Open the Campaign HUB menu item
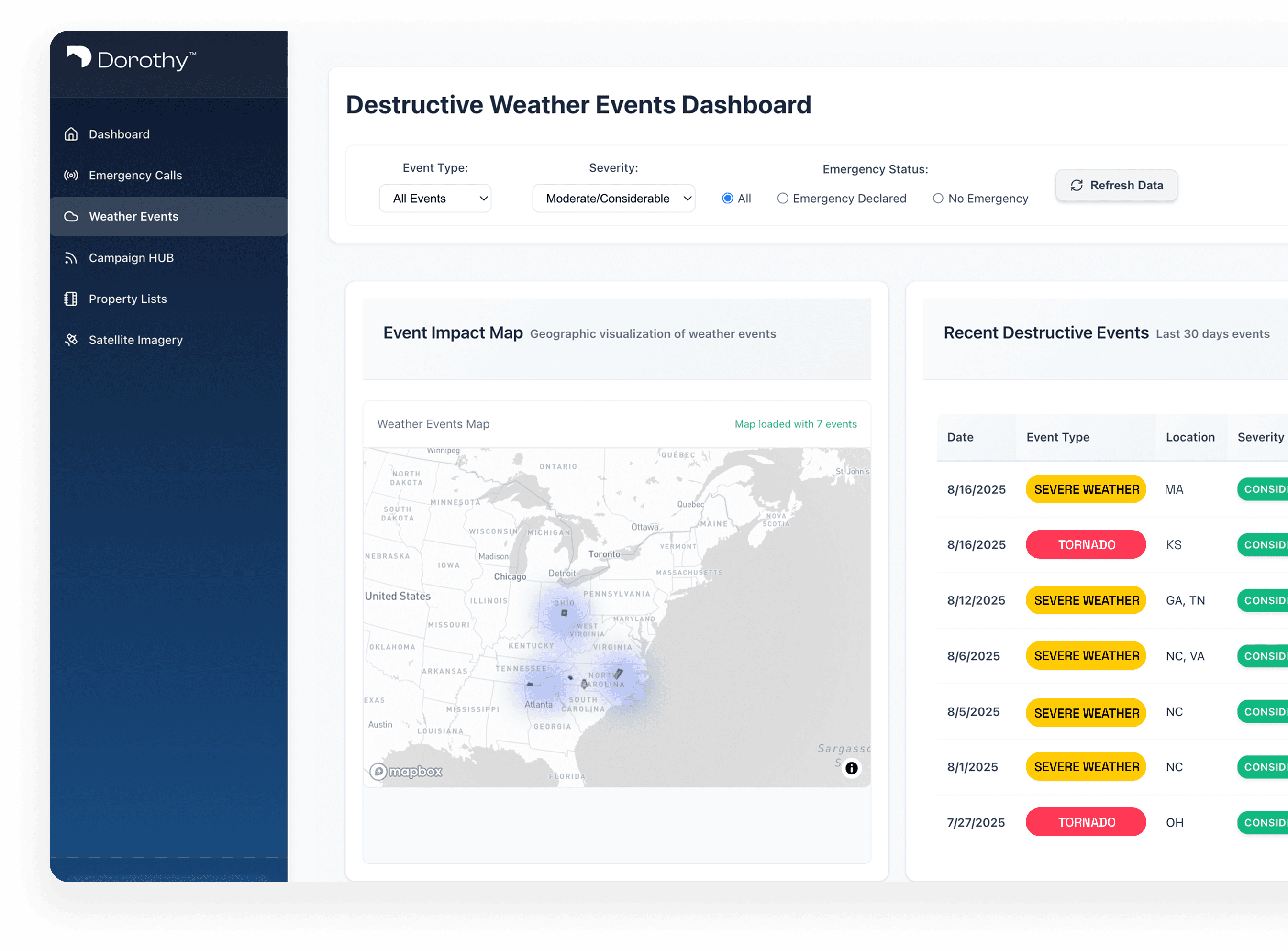 [x=131, y=258]
